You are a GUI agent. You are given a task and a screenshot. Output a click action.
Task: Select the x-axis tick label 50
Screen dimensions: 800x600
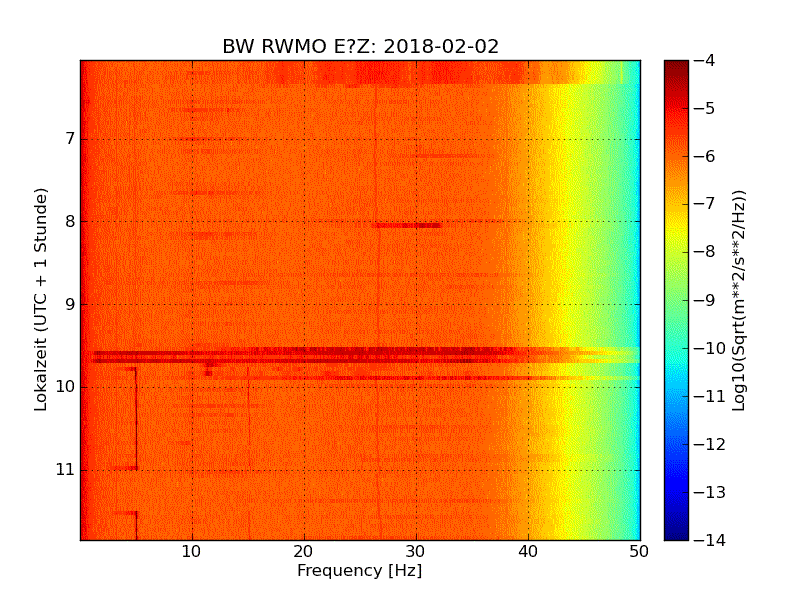pos(639,552)
